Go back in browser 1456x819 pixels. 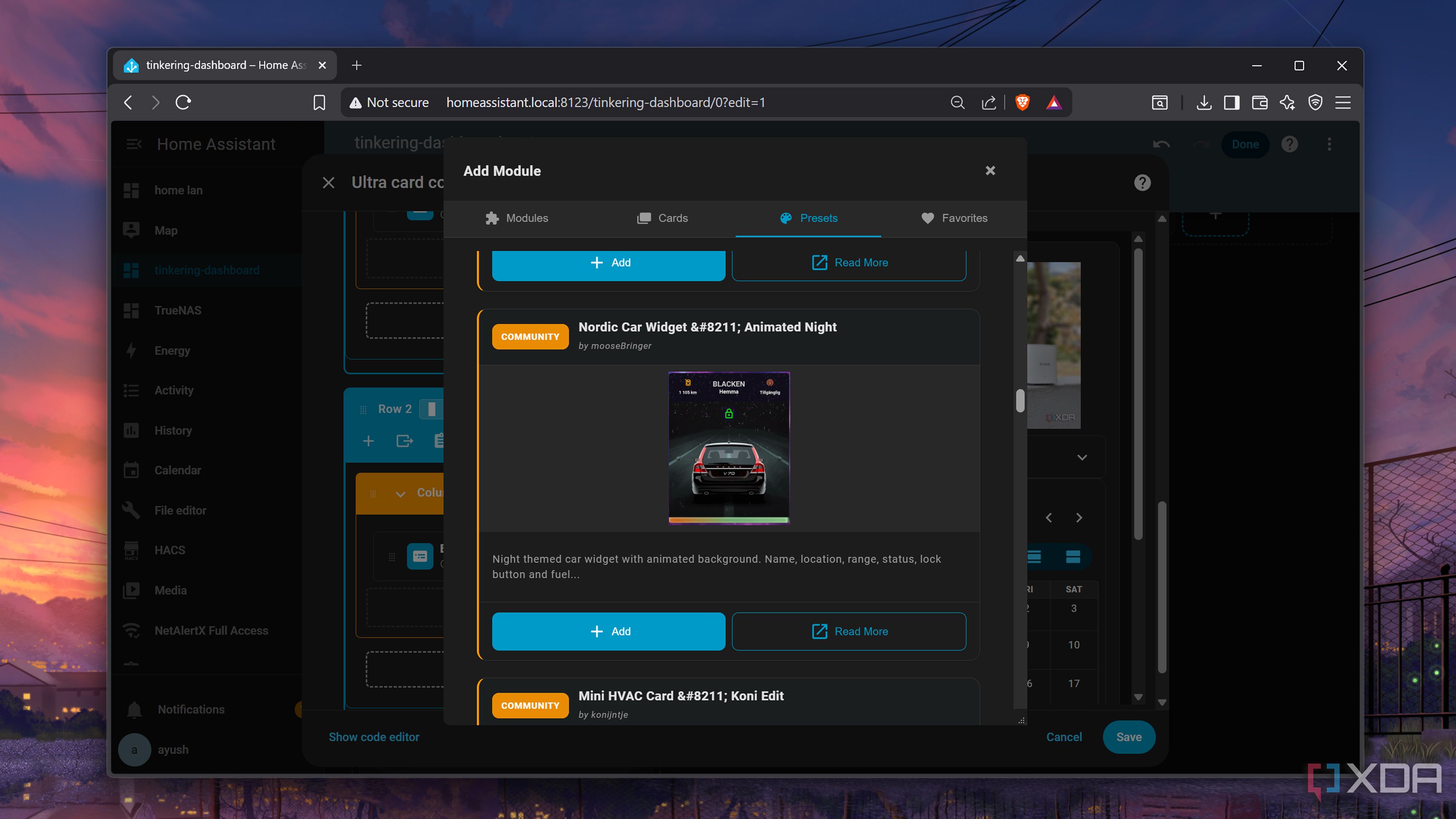pos(128,102)
